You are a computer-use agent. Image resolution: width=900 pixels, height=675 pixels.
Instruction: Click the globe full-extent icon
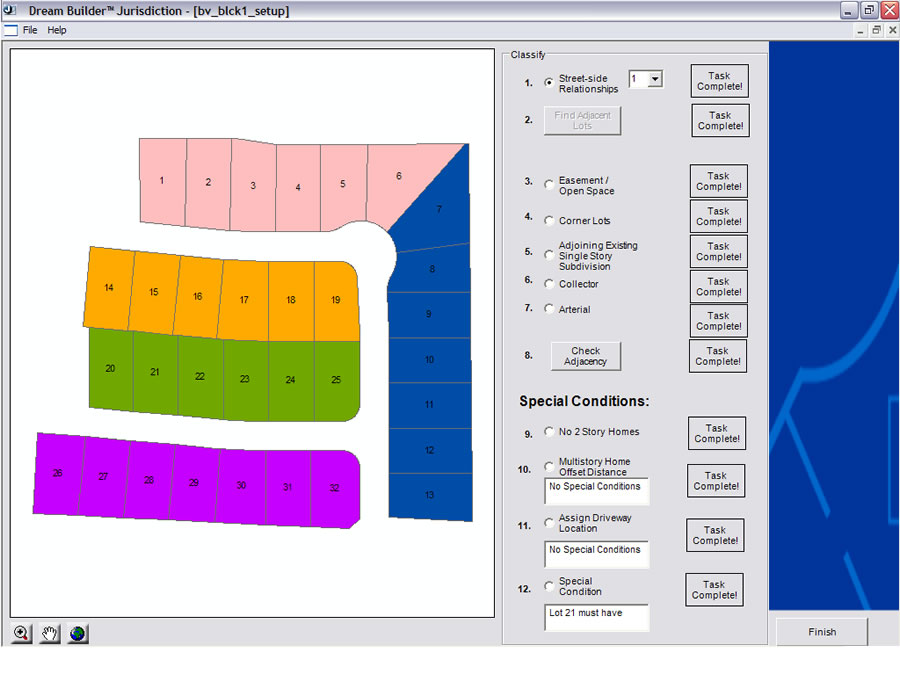coord(78,634)
